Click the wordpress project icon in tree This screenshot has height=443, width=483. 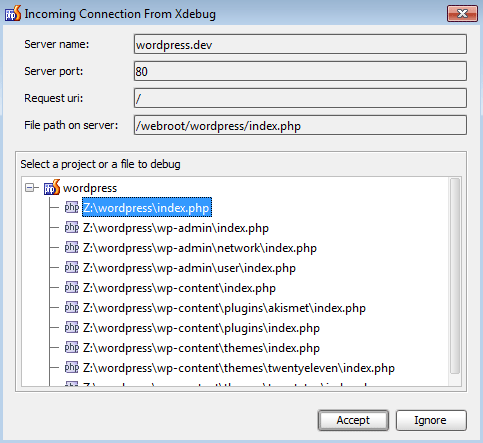52,187
